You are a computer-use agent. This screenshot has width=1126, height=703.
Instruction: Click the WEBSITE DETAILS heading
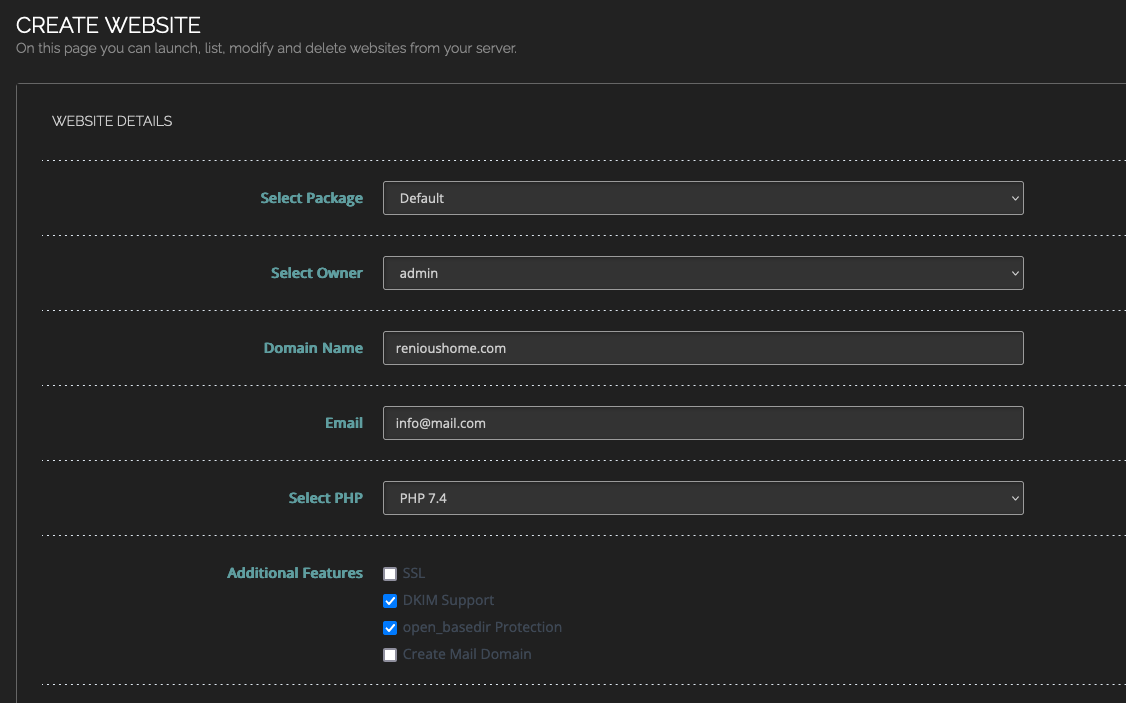pos(112,121)
